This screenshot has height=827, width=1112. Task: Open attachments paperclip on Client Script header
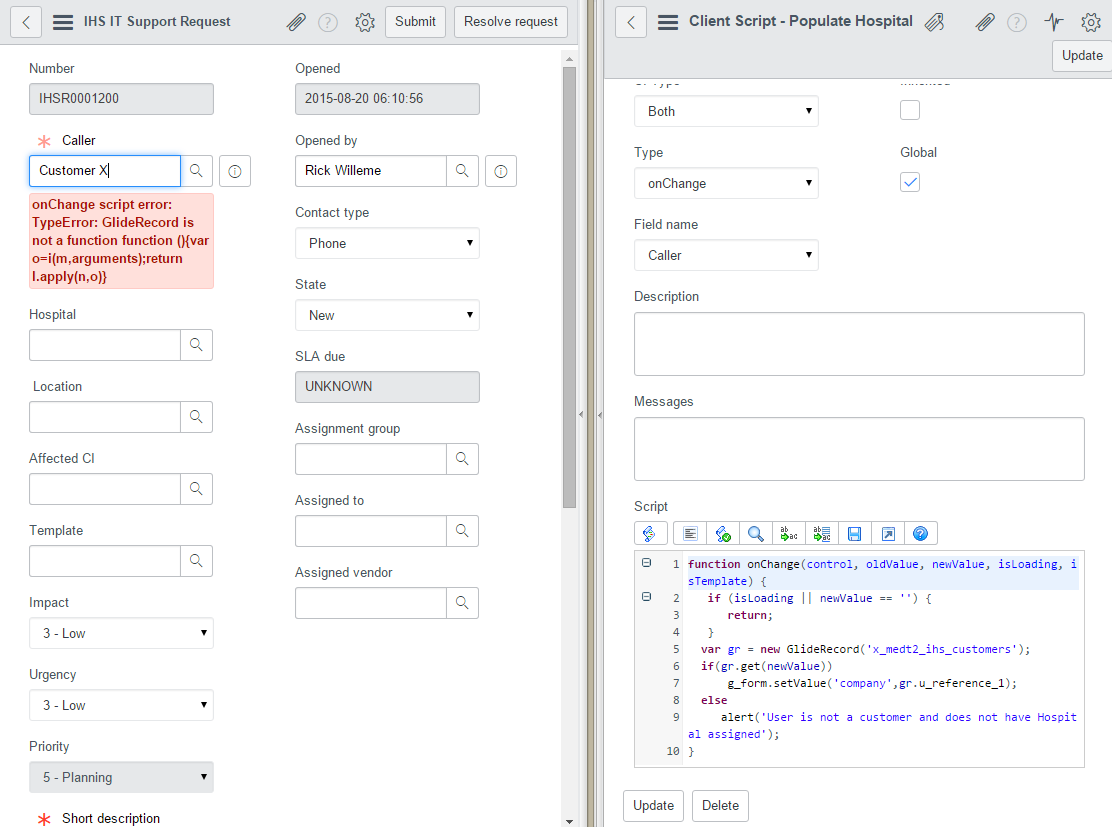pyautogui.click(x=984, y=23)
